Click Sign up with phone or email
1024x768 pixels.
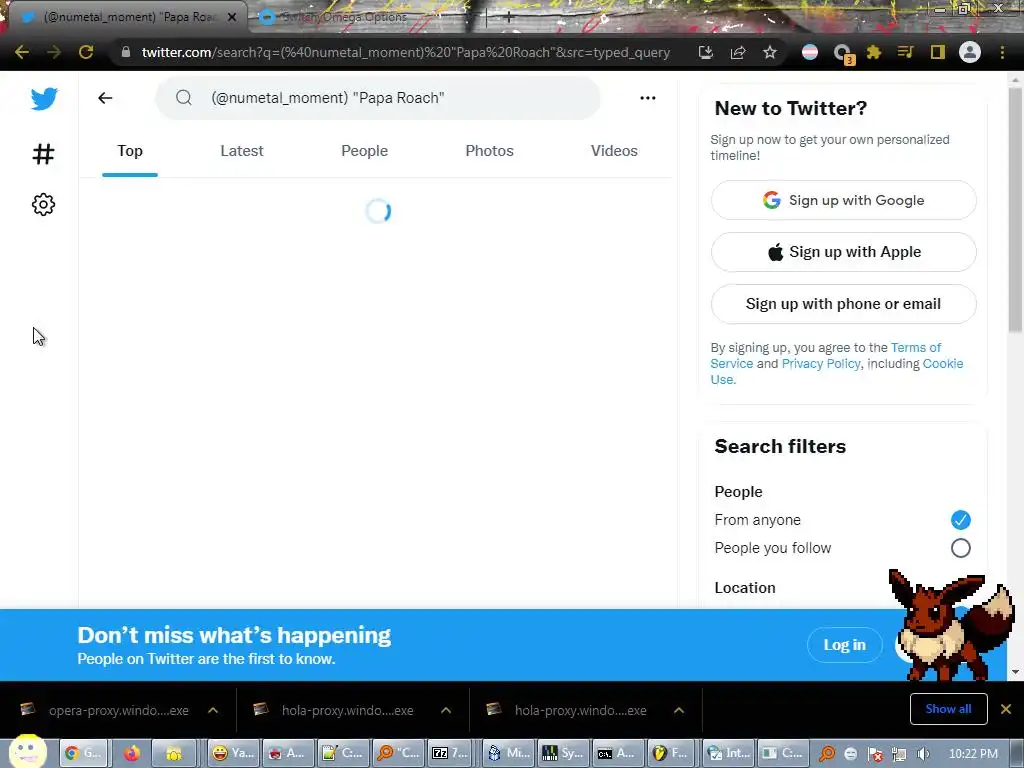[844, 304]
